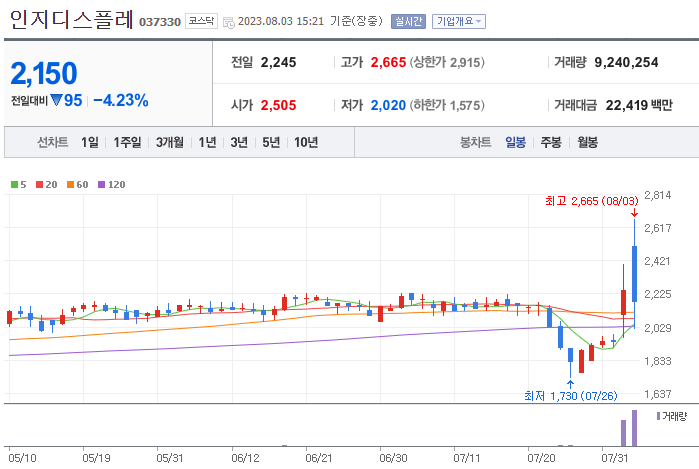This screenshot has height=469, width=699.
Task: Click the stock code 037330
Action: tap(160, 22)
